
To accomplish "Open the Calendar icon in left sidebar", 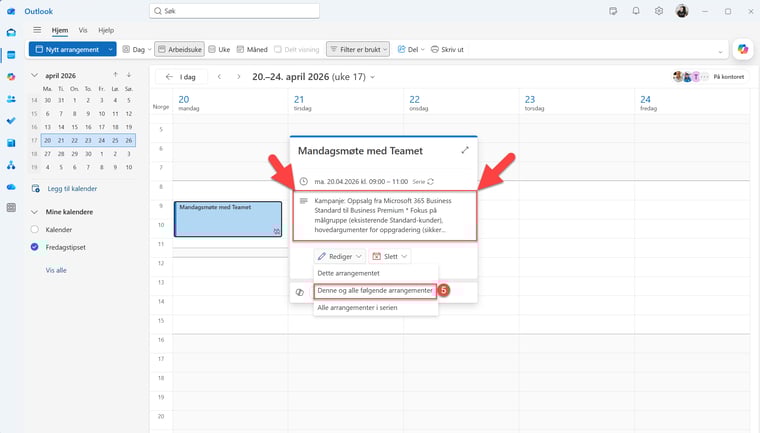I will coord(11,55).
